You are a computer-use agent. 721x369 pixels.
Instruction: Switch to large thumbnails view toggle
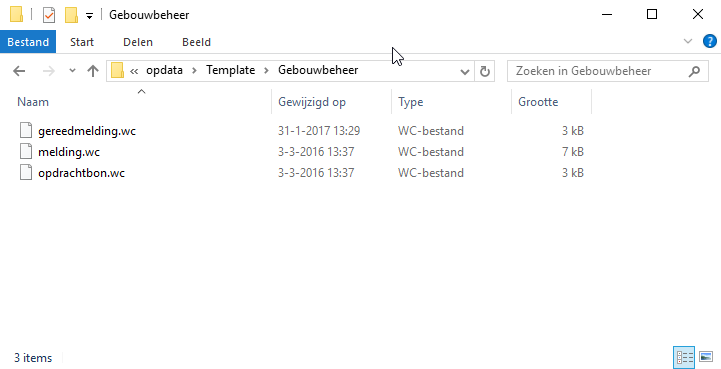point(706,357)
